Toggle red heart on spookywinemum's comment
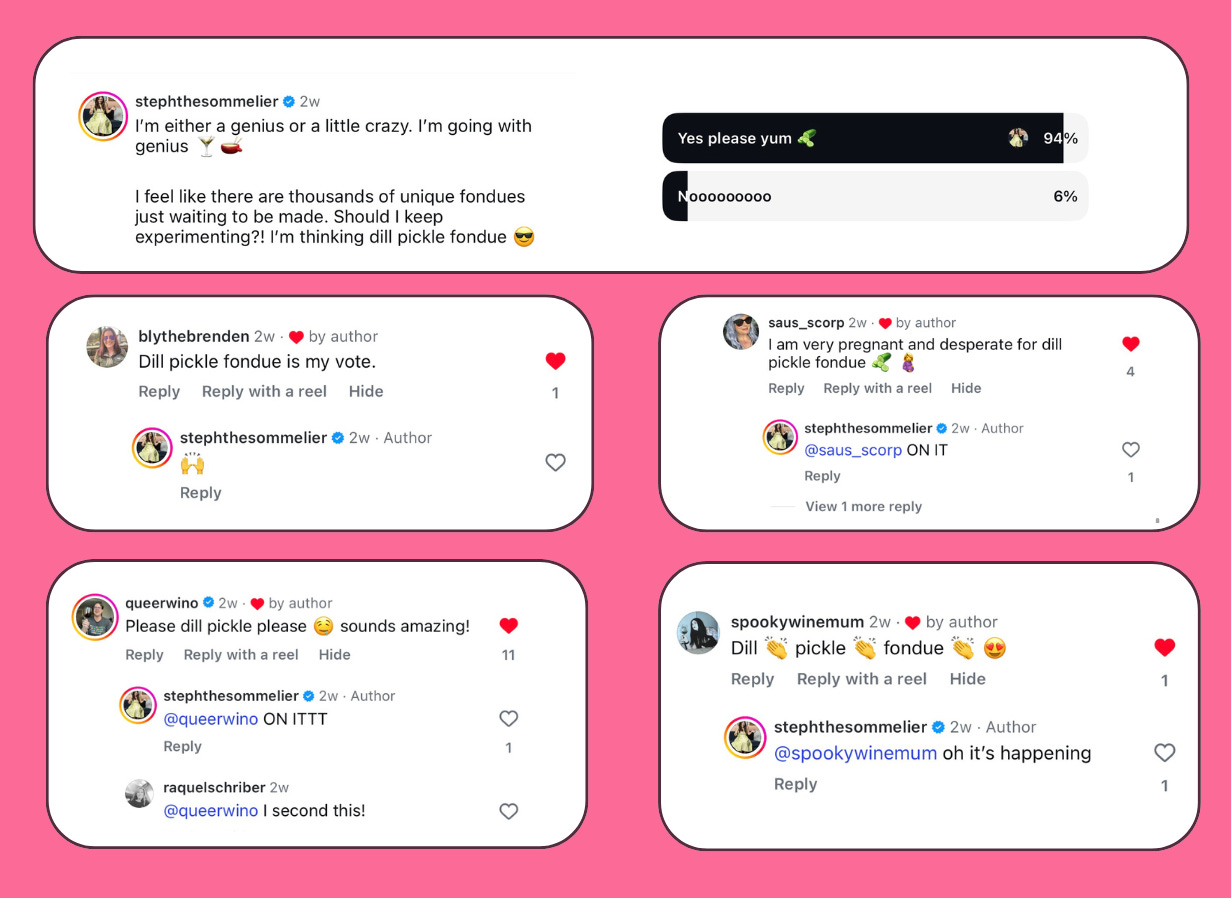Screen dimensions: 1231x898 (x=1164, y=648)
